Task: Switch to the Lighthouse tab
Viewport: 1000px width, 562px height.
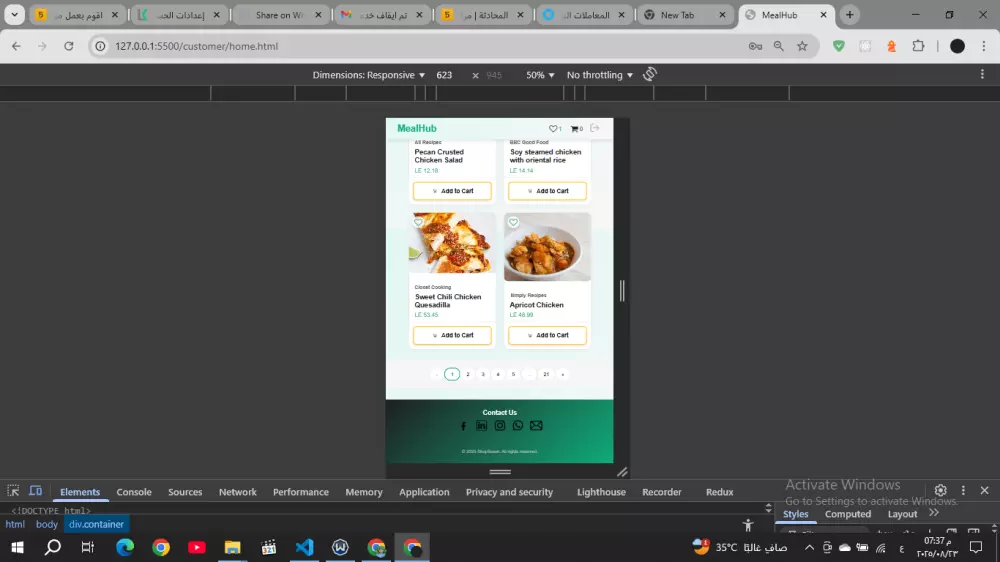Action: click(601, 492)
